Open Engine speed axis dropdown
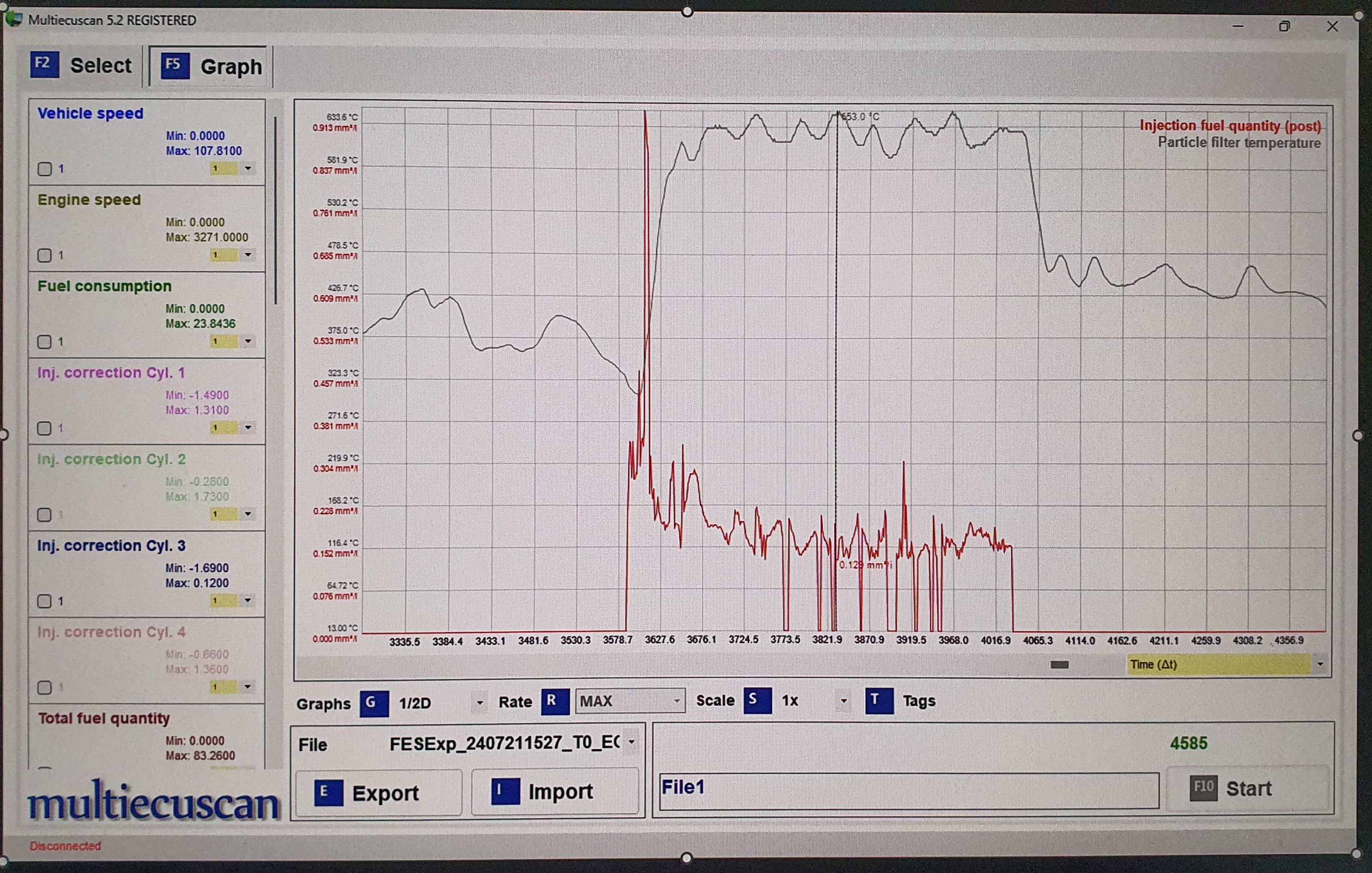This screenshot has width=1372, height=873. [247, 255]
